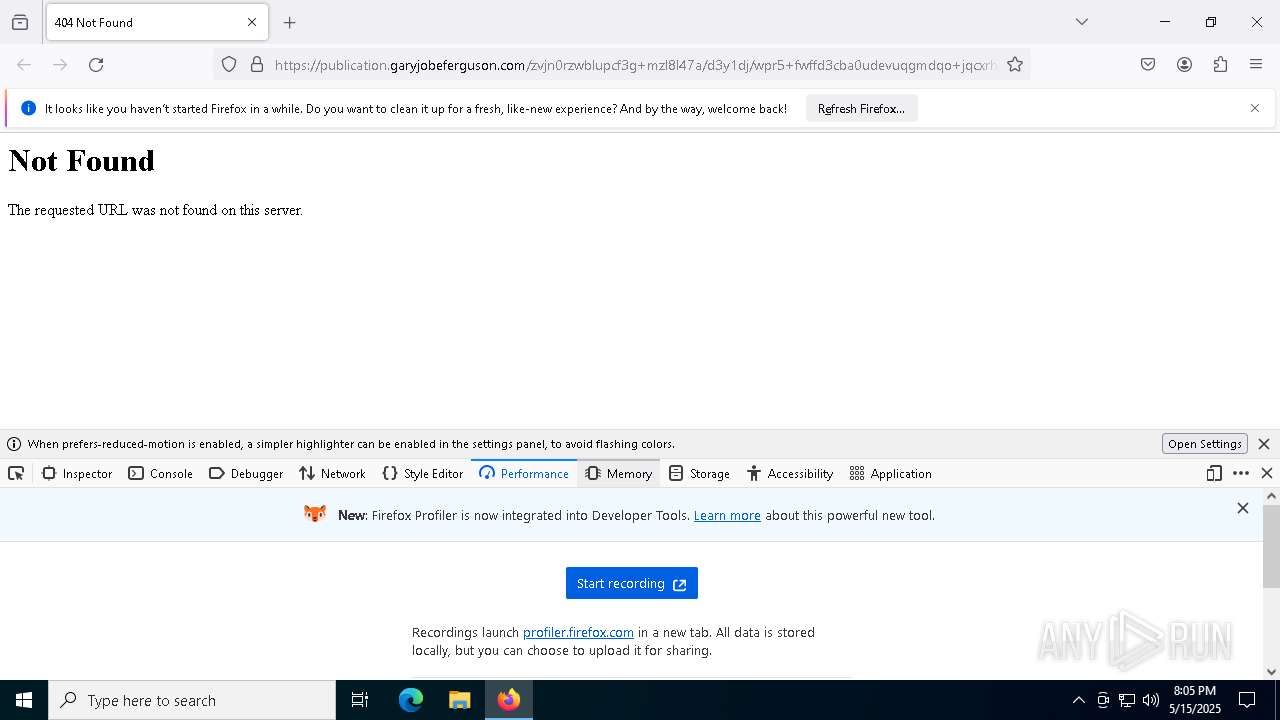The height and width of the screenshot is (720, 1280).
Task: Open the Extensions puzzle icon
Action: click(1220, 65)
